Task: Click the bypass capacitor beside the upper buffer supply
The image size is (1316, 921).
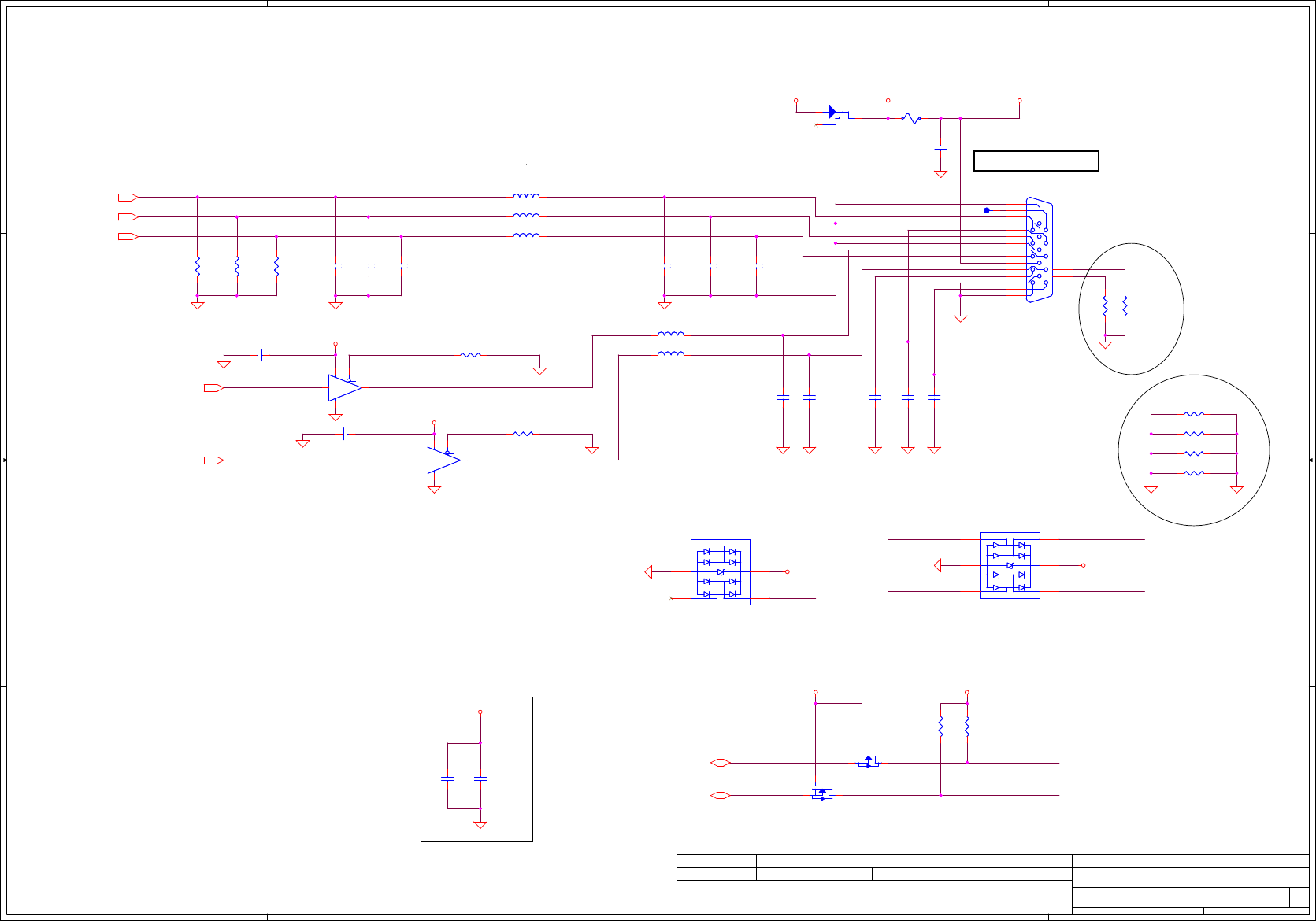Action: [x=260, y=355]
